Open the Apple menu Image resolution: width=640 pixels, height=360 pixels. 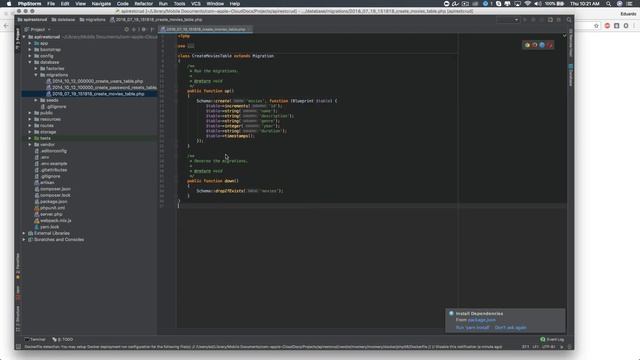pos(9,4)
